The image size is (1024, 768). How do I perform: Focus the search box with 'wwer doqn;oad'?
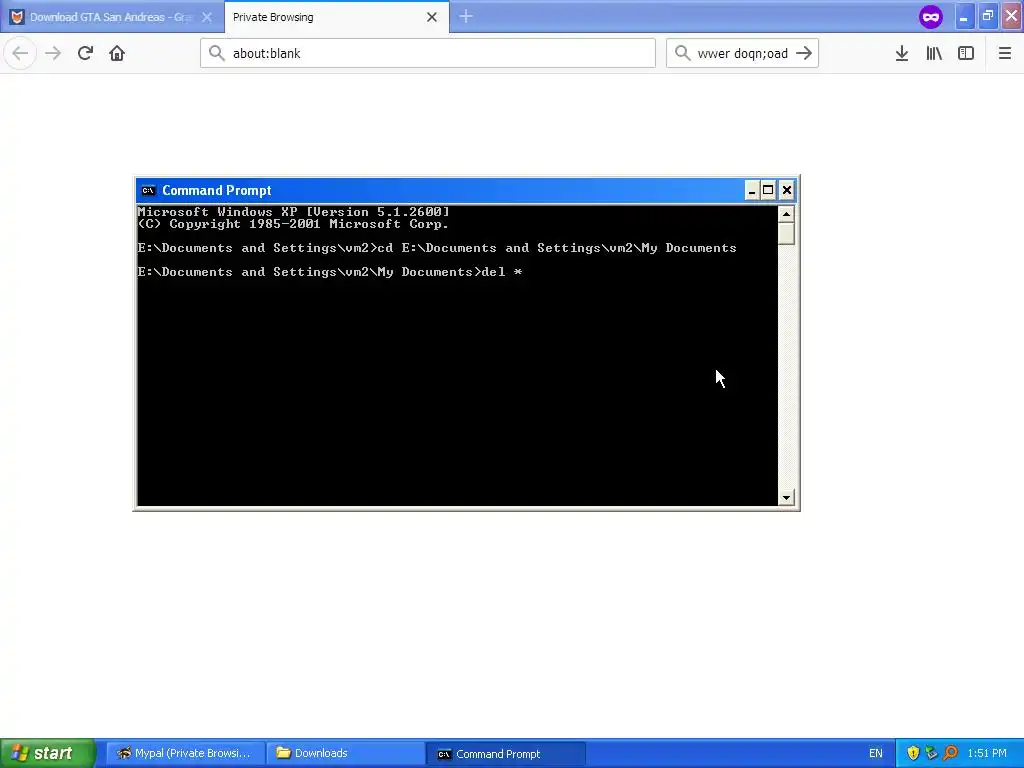pos(742,53)
